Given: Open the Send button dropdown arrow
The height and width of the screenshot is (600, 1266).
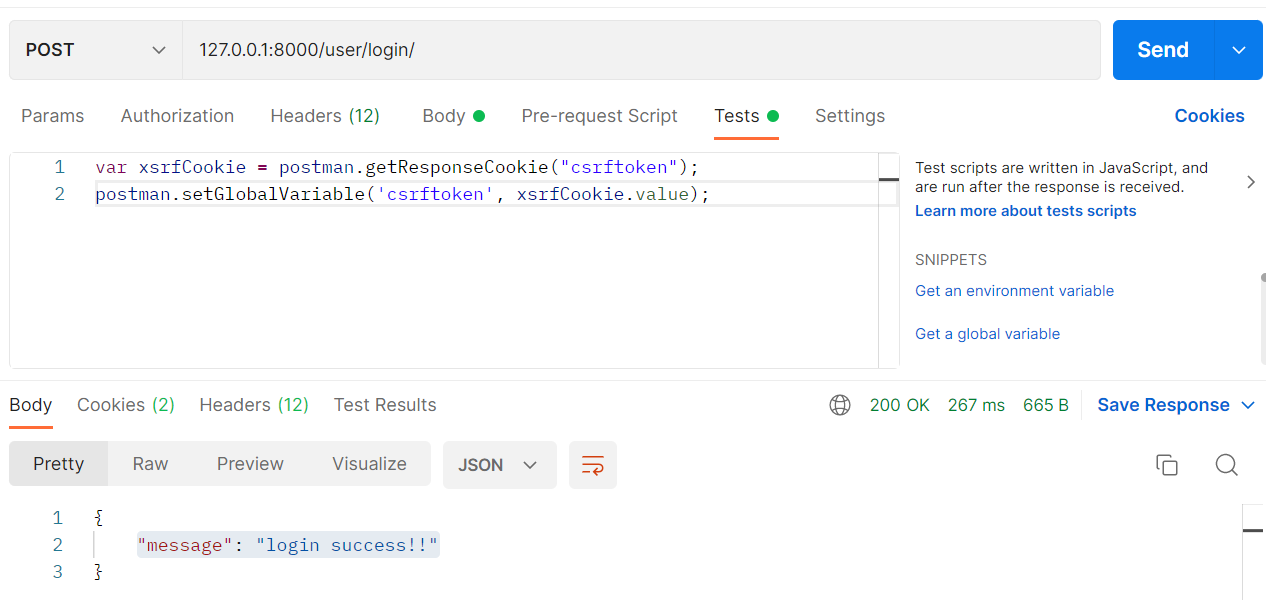Looking at the screenshot, I should click(x=1240, y=50).
